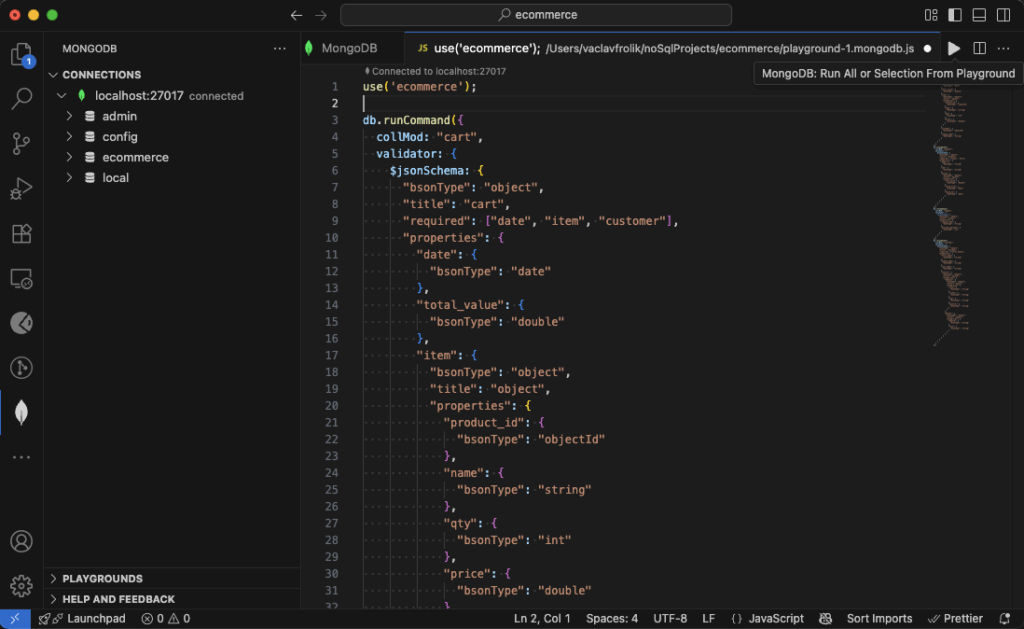Open the Explorer view in activity bar
Image resolution: width=1024 pixels, height=629 pixels.
tap(22, 54)
